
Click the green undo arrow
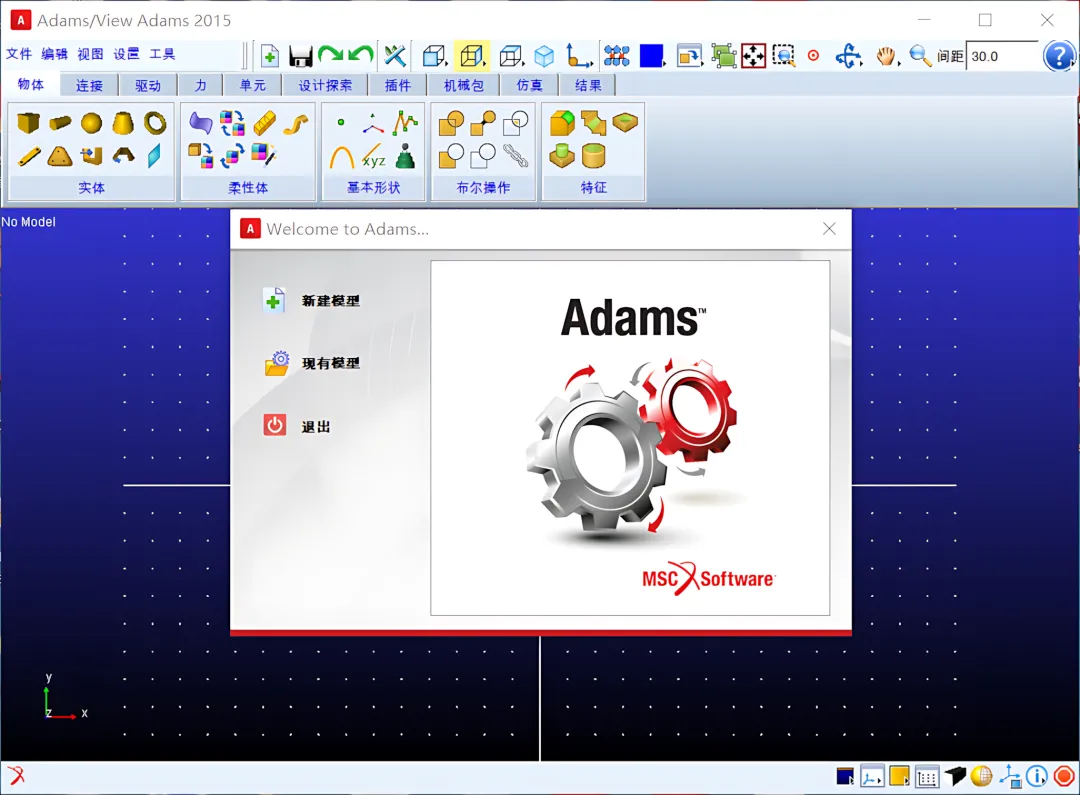361,55
